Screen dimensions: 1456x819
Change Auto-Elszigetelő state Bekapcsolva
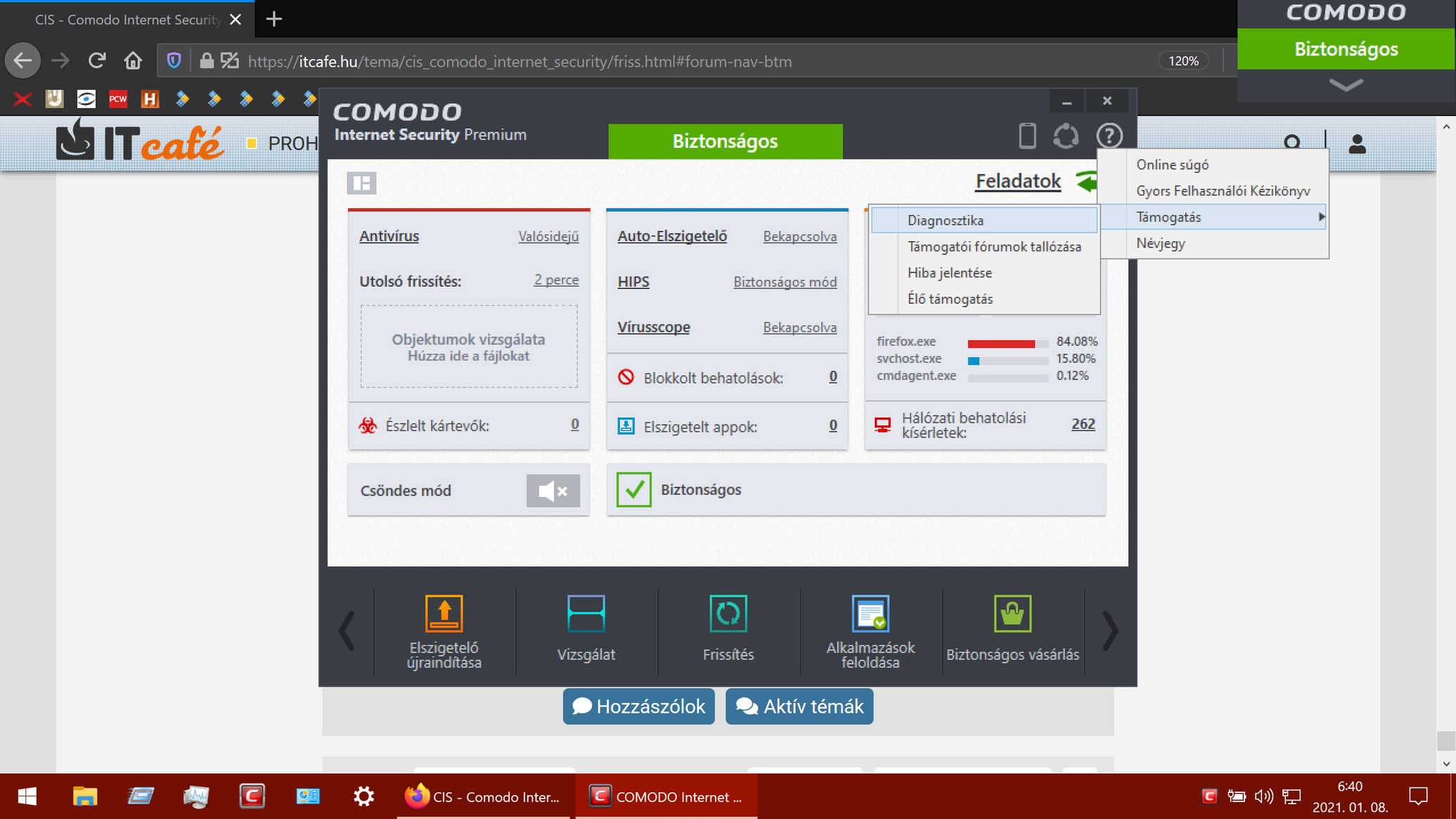point(799,236)
